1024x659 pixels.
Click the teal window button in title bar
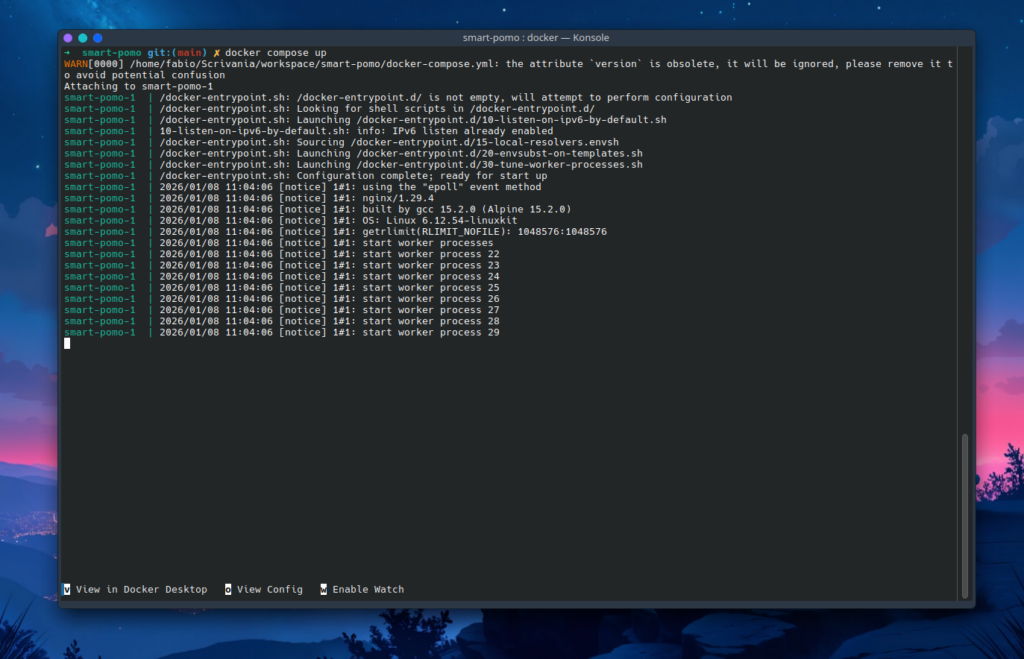[83, 38]
